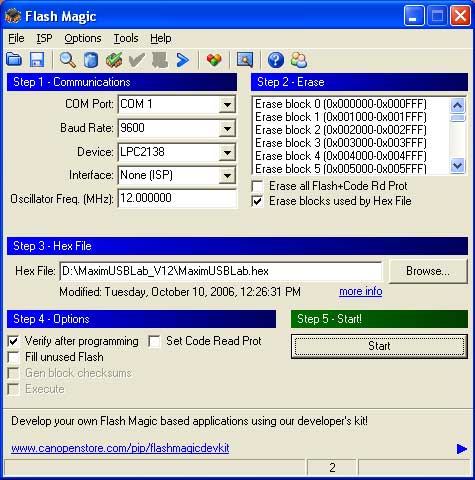Viewport: 475px width, 480px height.
Task: Click the Open folder toolbar icon
Action: click(x=14, y=60)
